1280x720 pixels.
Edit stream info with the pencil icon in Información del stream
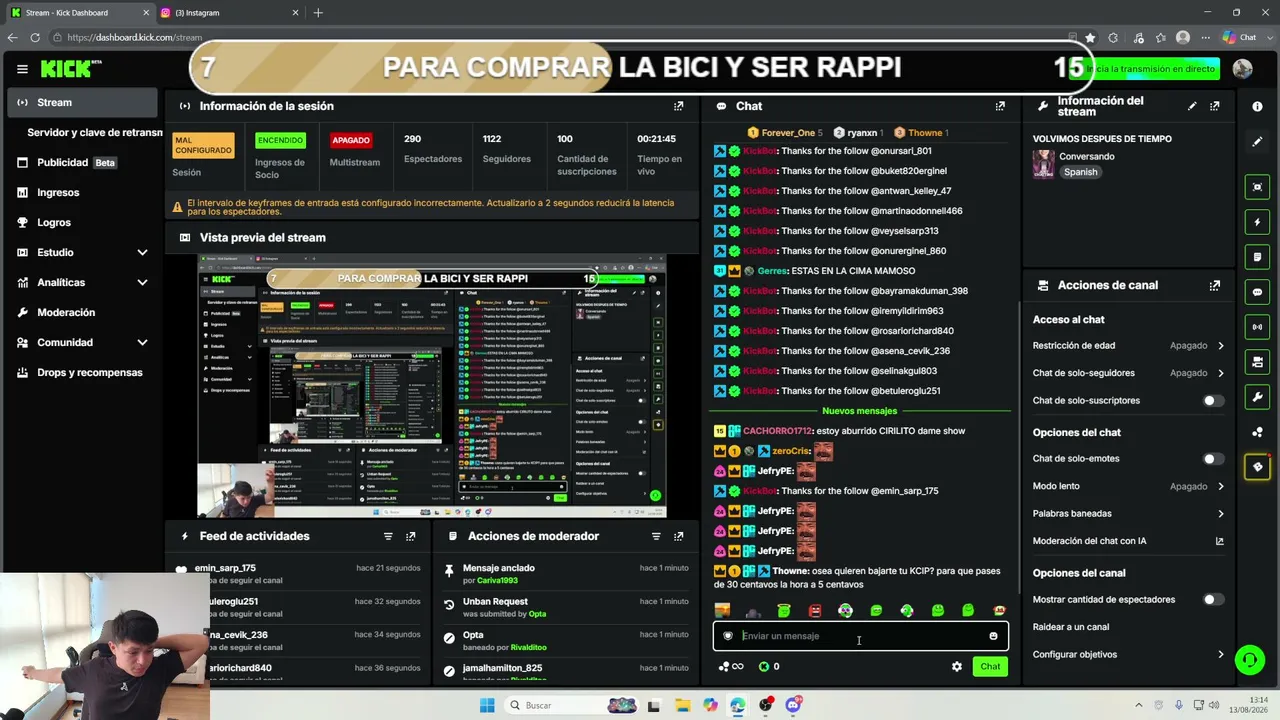1192,106
